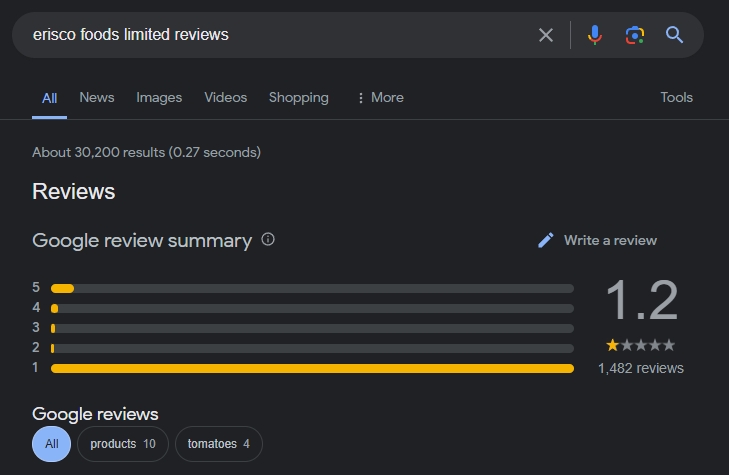
Task: Start voice search with the microphone icon
Action: point(595,35)
